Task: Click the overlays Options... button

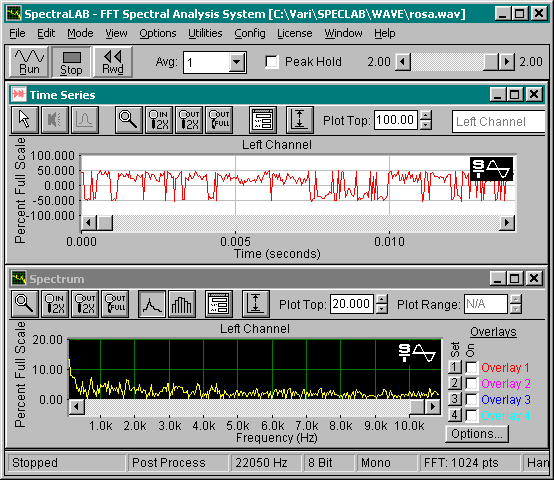Action: (x=477, y=434)
